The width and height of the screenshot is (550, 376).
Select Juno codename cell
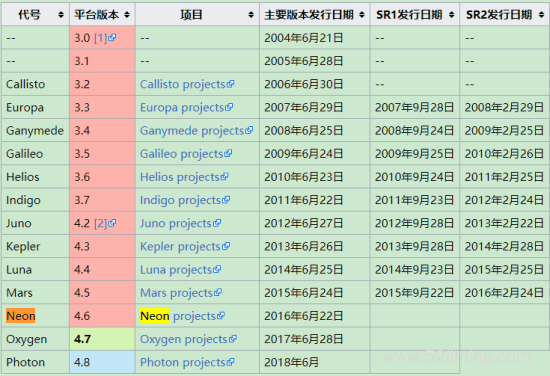pos(35,223)
